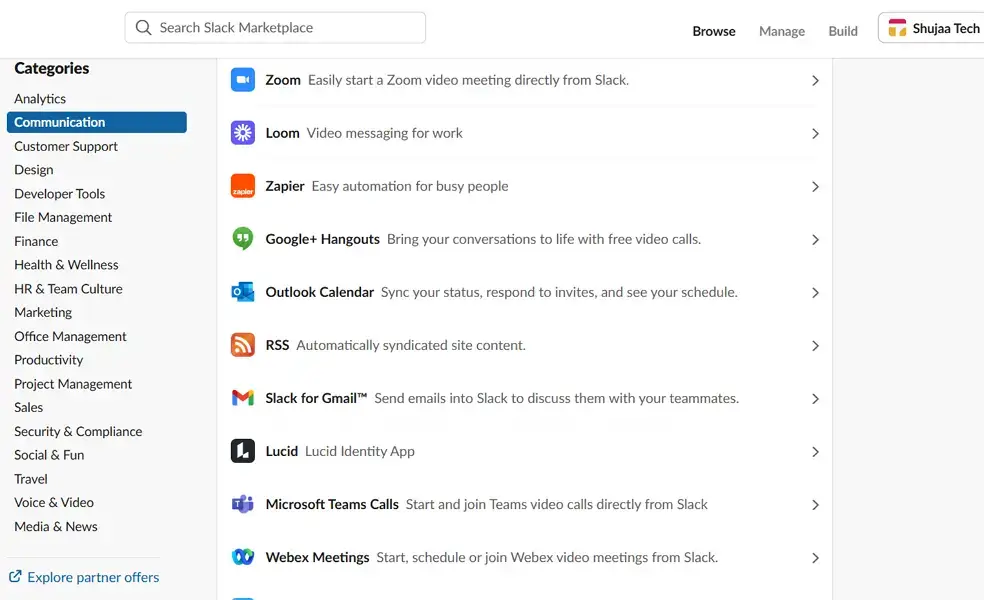984x600 pixels.
Task: Click the Loom app icon
Action: click(x=243, y=133)
